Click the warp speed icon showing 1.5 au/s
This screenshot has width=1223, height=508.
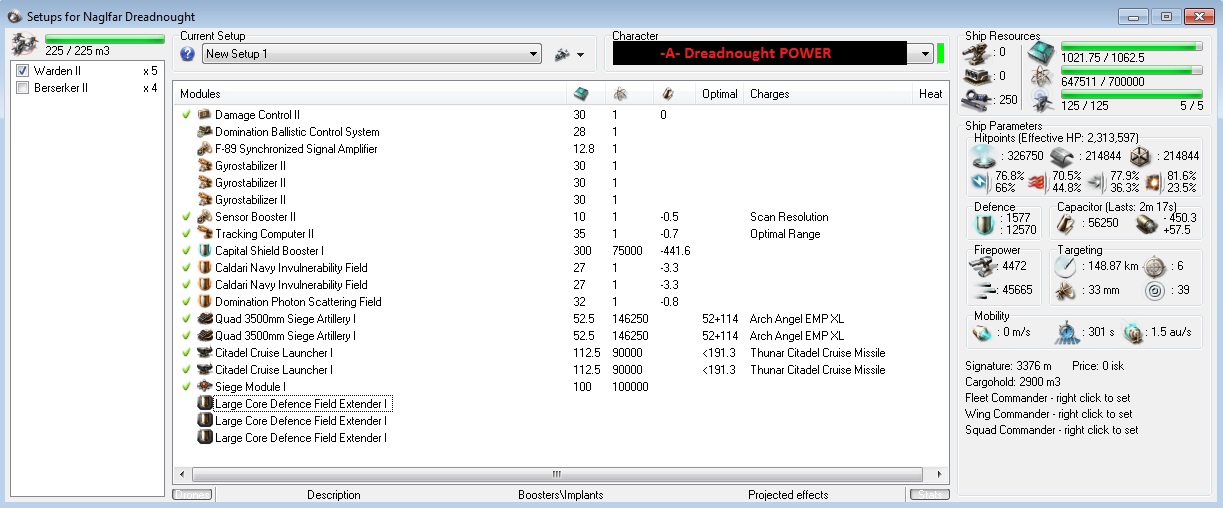click(1132, 332)
